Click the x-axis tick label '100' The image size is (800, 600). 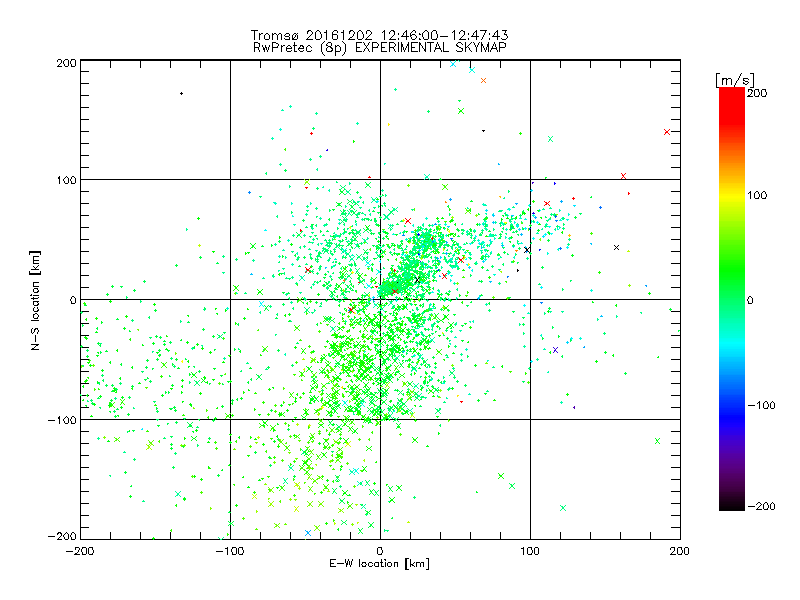pos(530,551)
